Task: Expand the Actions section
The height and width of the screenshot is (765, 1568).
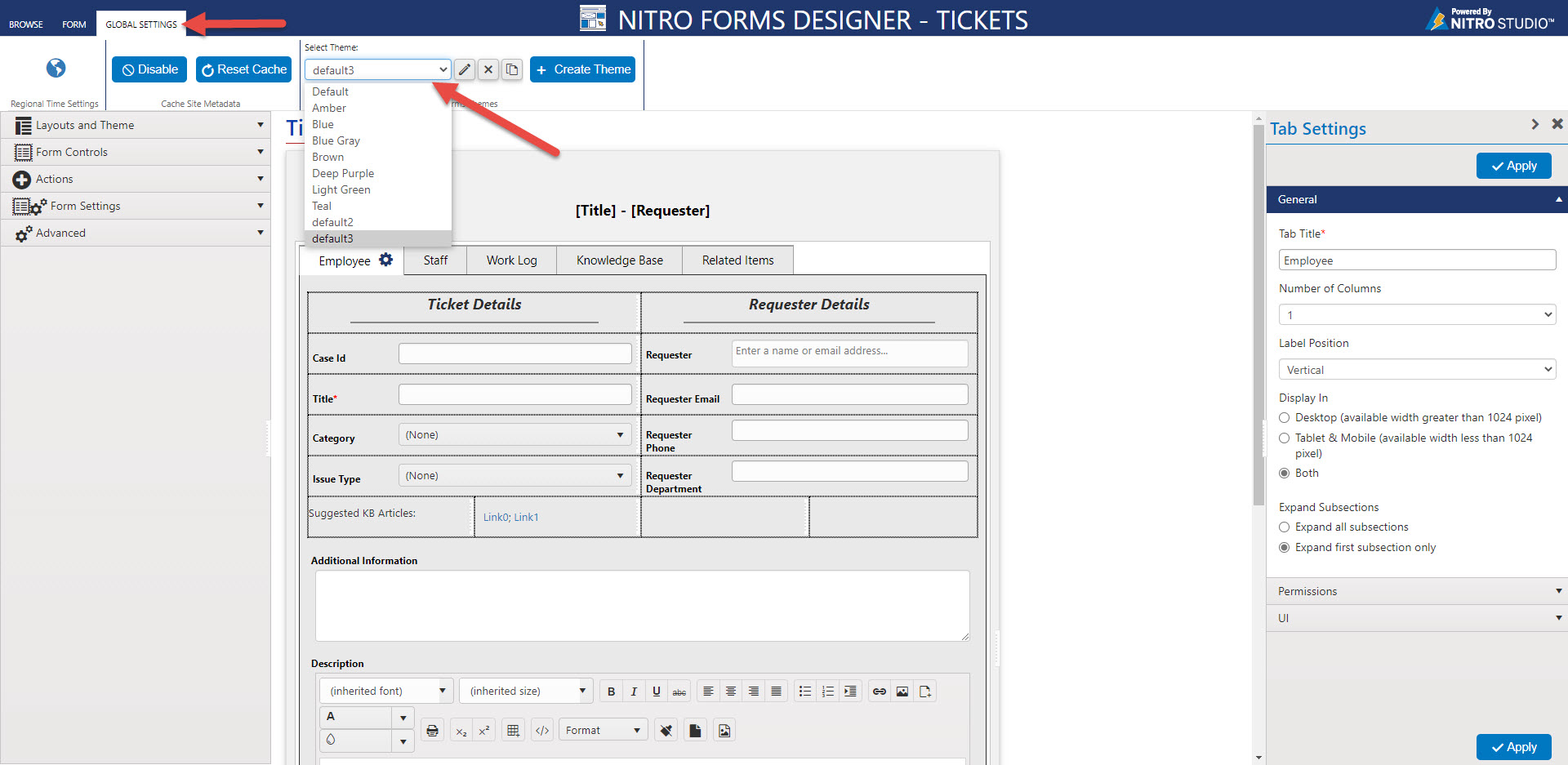Action: tap(136, 179)
